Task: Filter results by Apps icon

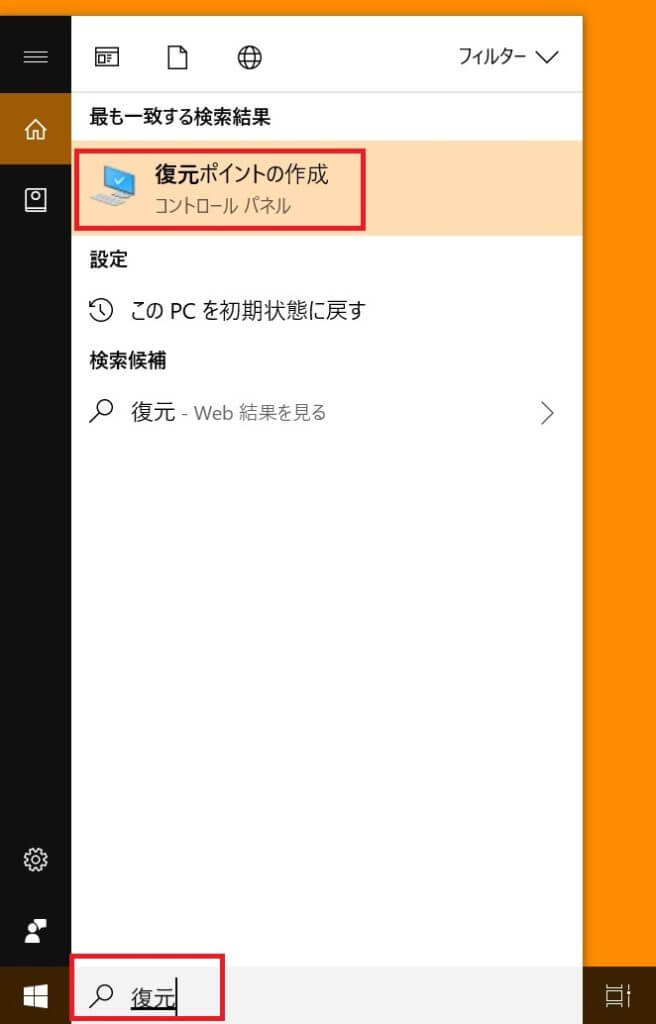Action: coord(107,57)
